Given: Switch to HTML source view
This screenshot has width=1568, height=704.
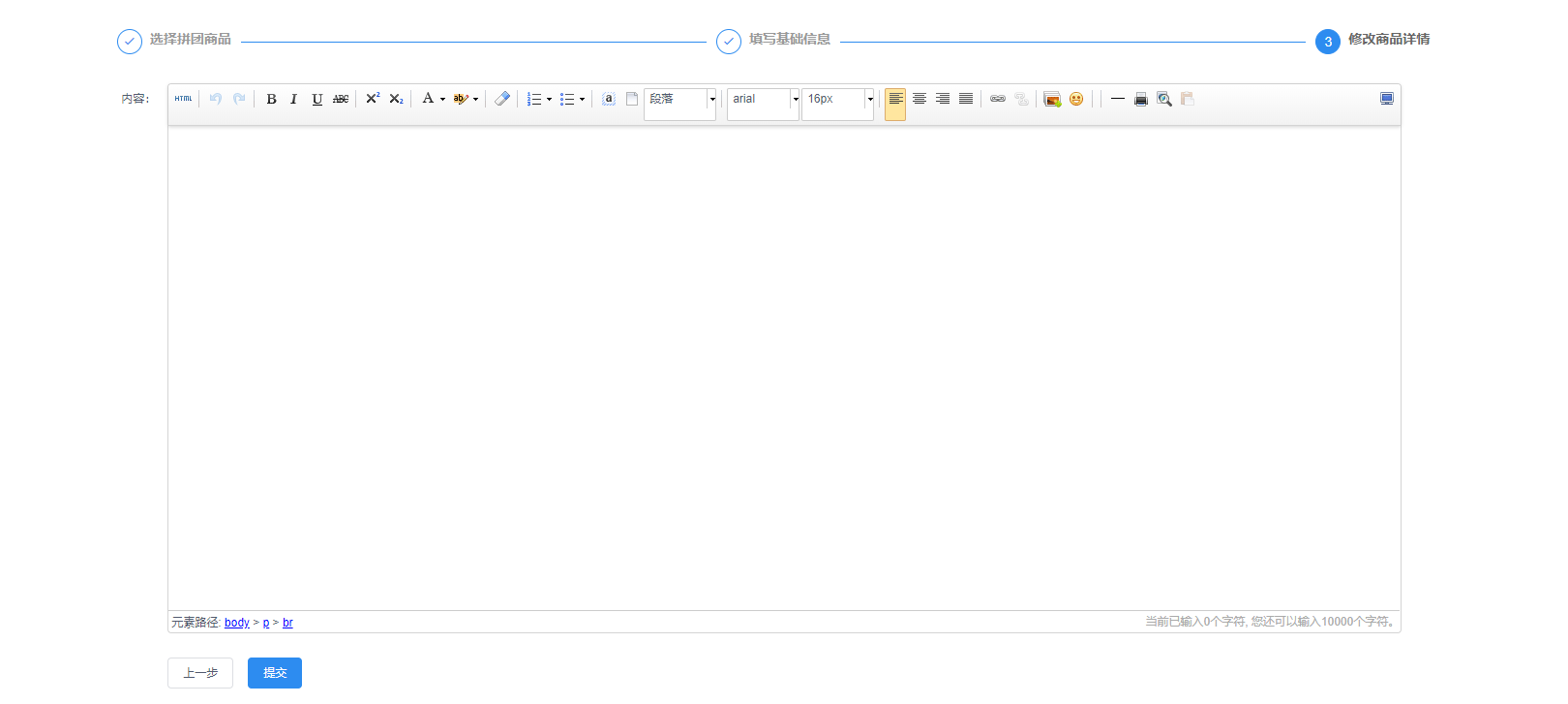Looking at the screenshot, I should (x=184, y=99).
